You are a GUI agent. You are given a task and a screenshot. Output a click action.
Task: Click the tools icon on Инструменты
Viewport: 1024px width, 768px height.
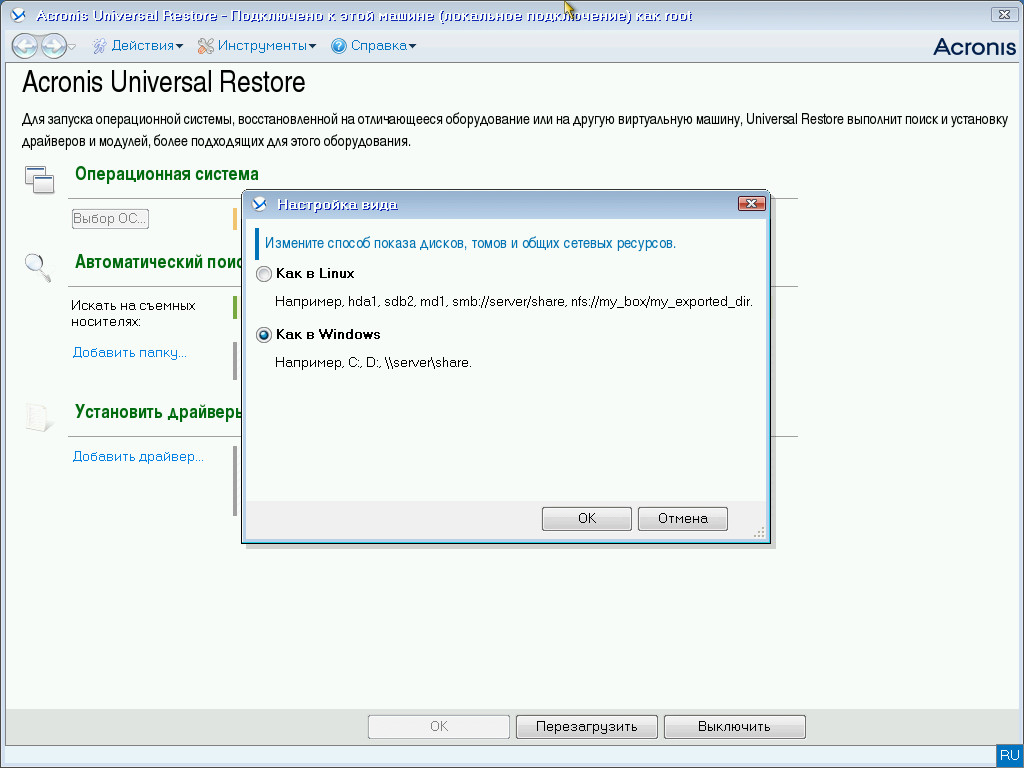tap(203, 45)
